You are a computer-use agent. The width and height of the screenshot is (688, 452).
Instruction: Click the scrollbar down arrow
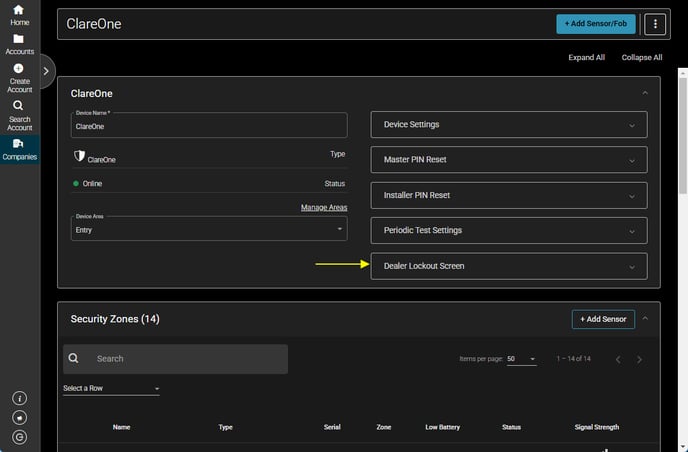tap(683, 448)
